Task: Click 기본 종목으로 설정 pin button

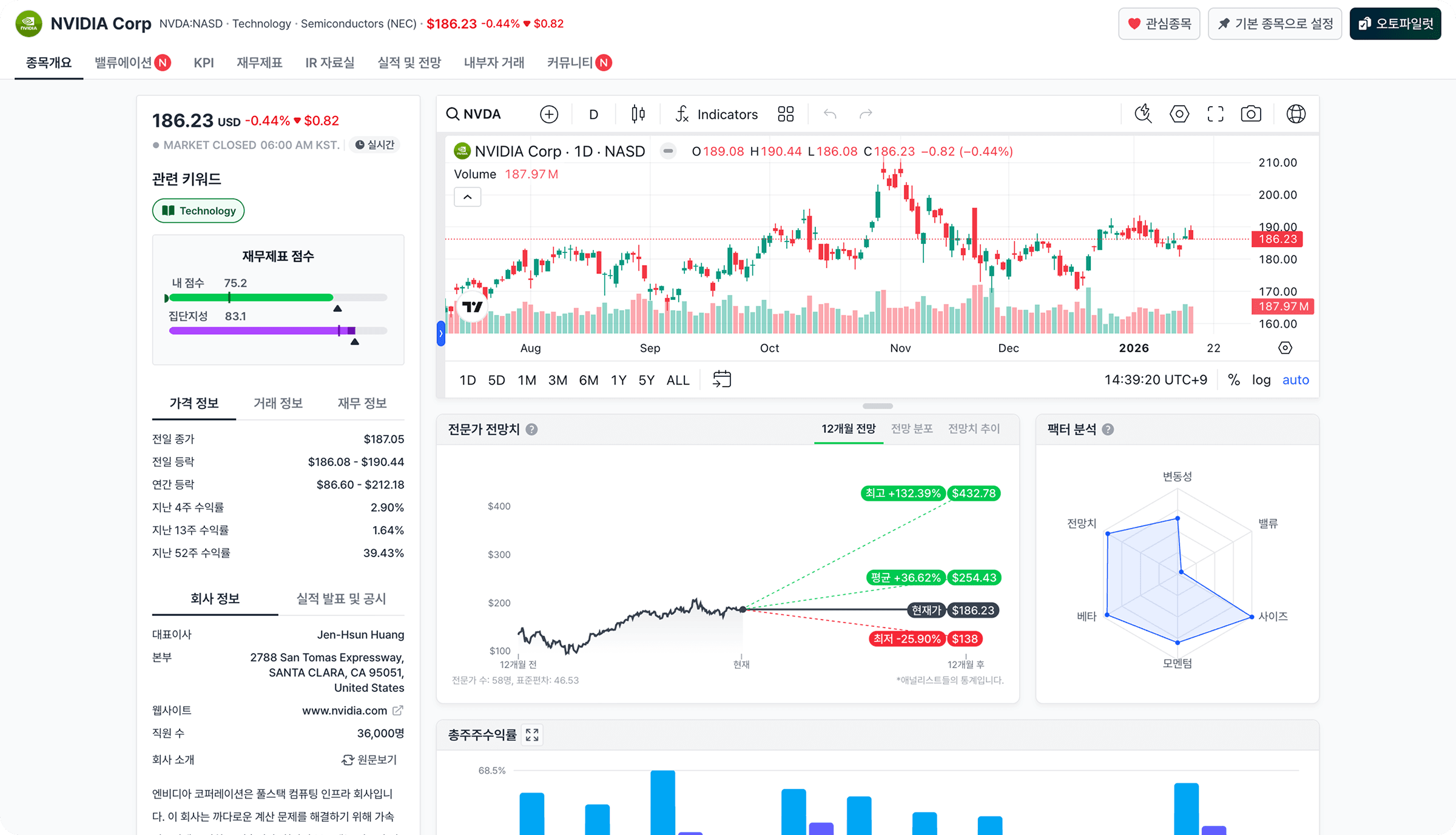Action: click(x=1275, y=24)
